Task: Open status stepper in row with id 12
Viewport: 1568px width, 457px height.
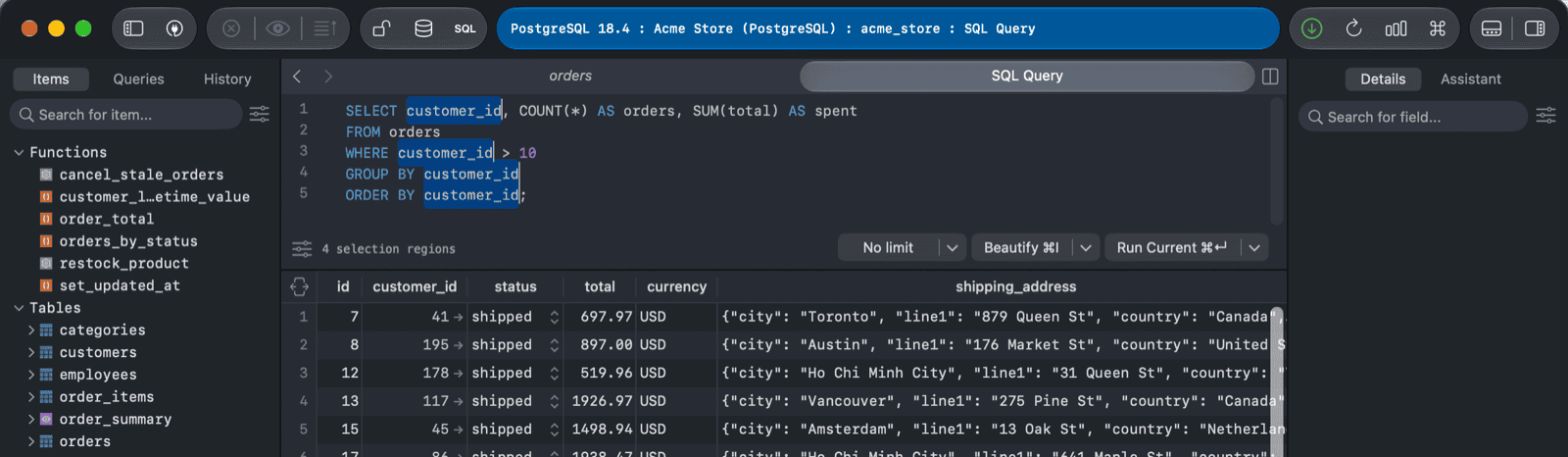Action: [555, 373]
